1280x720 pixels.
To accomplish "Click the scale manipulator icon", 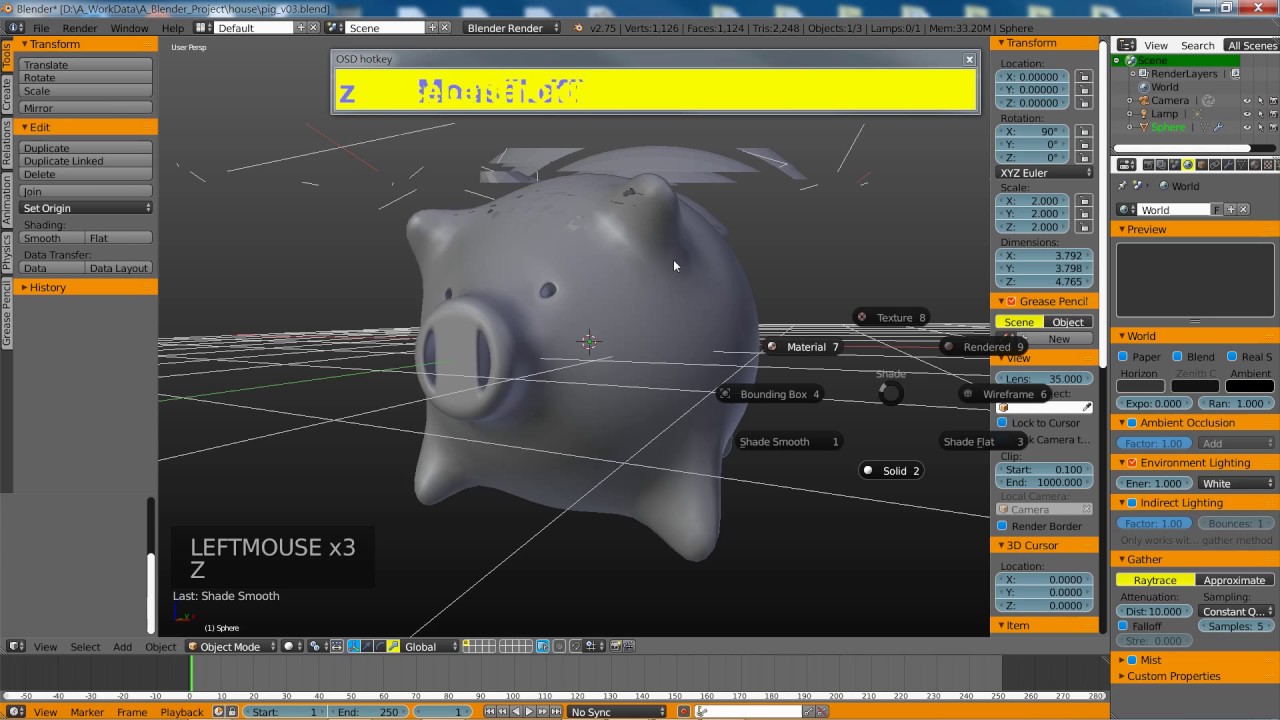I will point(393,646).
